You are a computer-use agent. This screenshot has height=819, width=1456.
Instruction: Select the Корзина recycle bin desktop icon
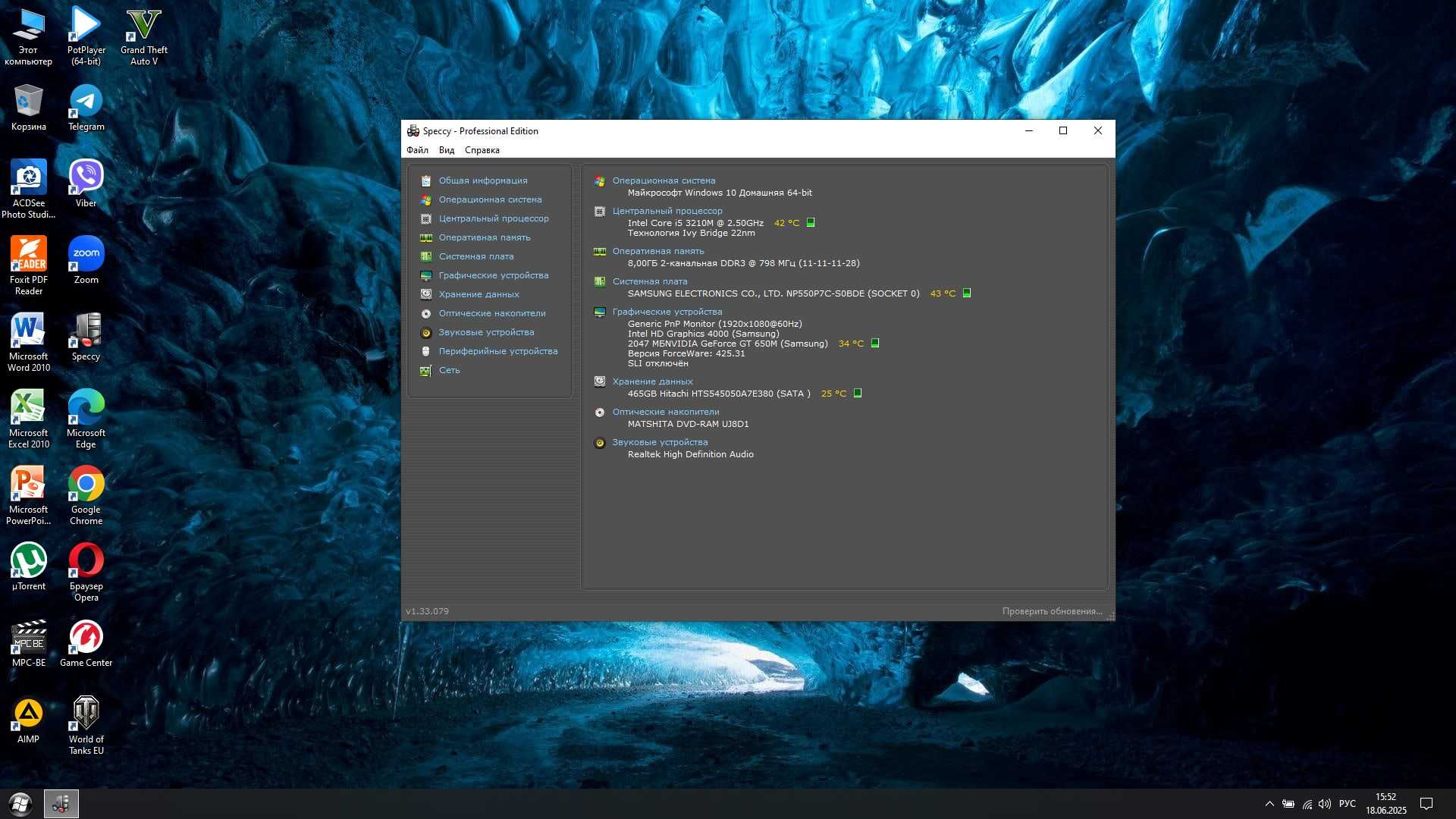29,108
